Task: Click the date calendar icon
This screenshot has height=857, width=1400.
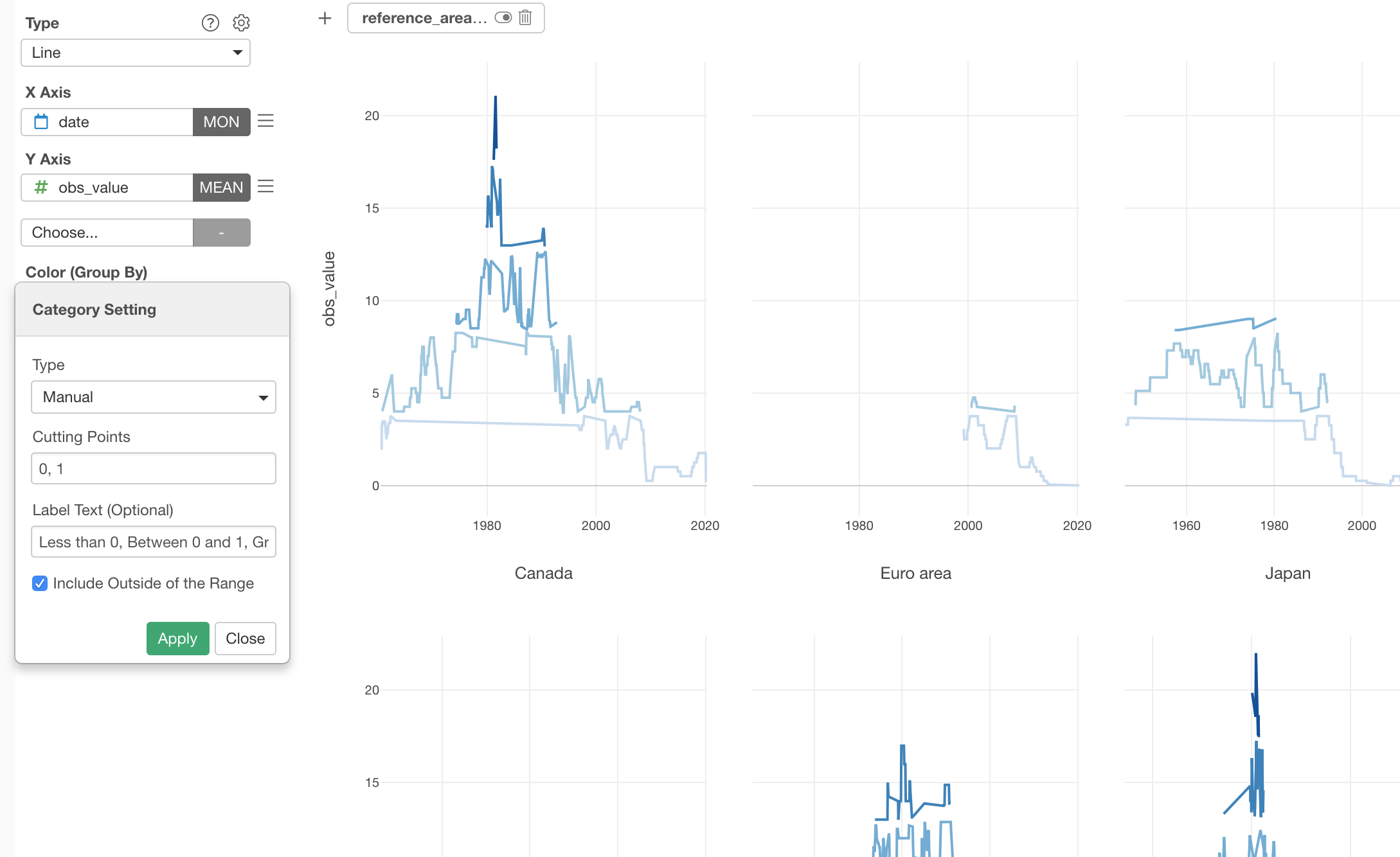Action: (x=41, y=122)
